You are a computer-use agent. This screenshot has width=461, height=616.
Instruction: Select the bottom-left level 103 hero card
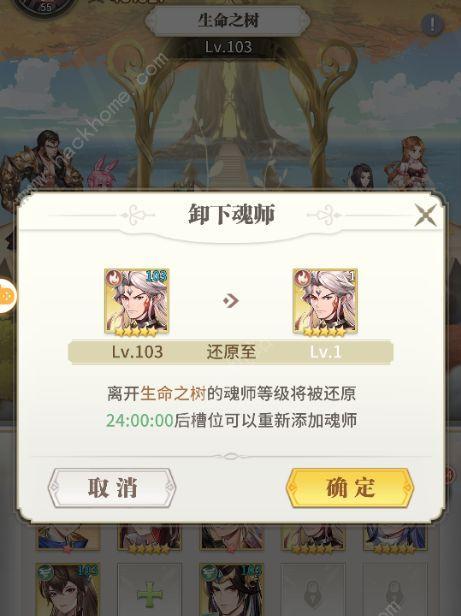[x=68, y=590]
